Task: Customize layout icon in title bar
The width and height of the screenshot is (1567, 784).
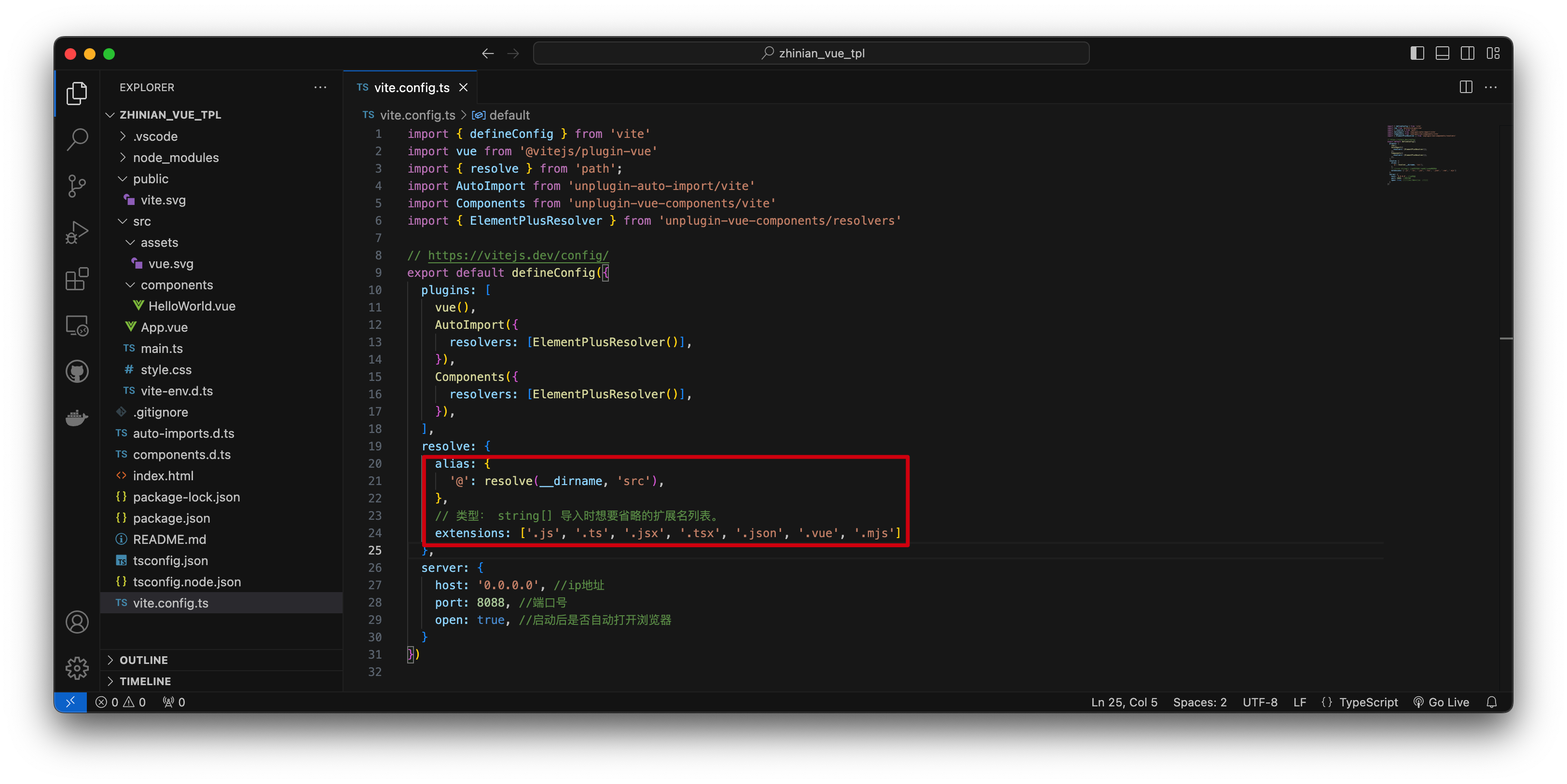Action: tap(1493, 54)
